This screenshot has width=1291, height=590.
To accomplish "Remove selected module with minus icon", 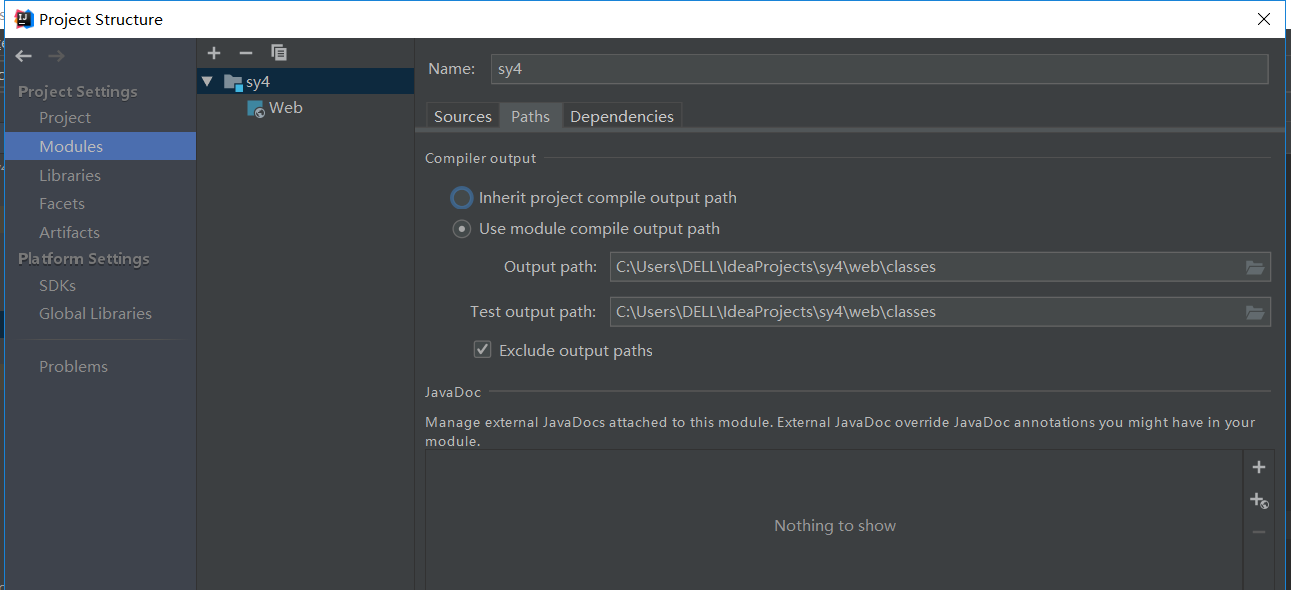I will pyautogui.click(x=246, y=53).
